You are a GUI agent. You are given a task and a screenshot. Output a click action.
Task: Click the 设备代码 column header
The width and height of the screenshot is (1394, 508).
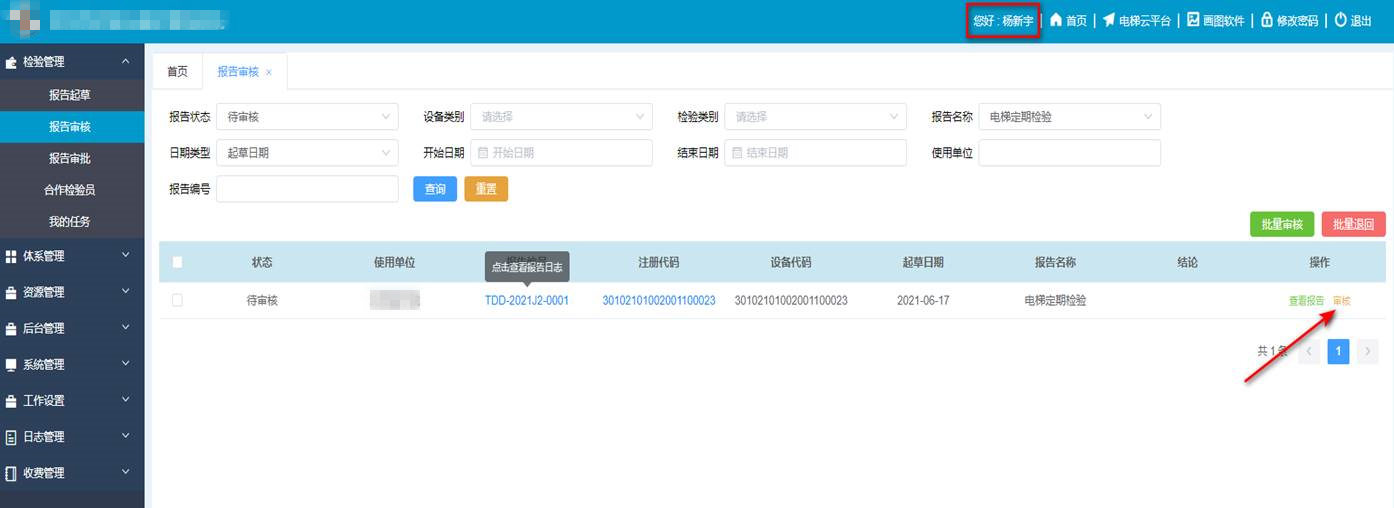(791, 262)
